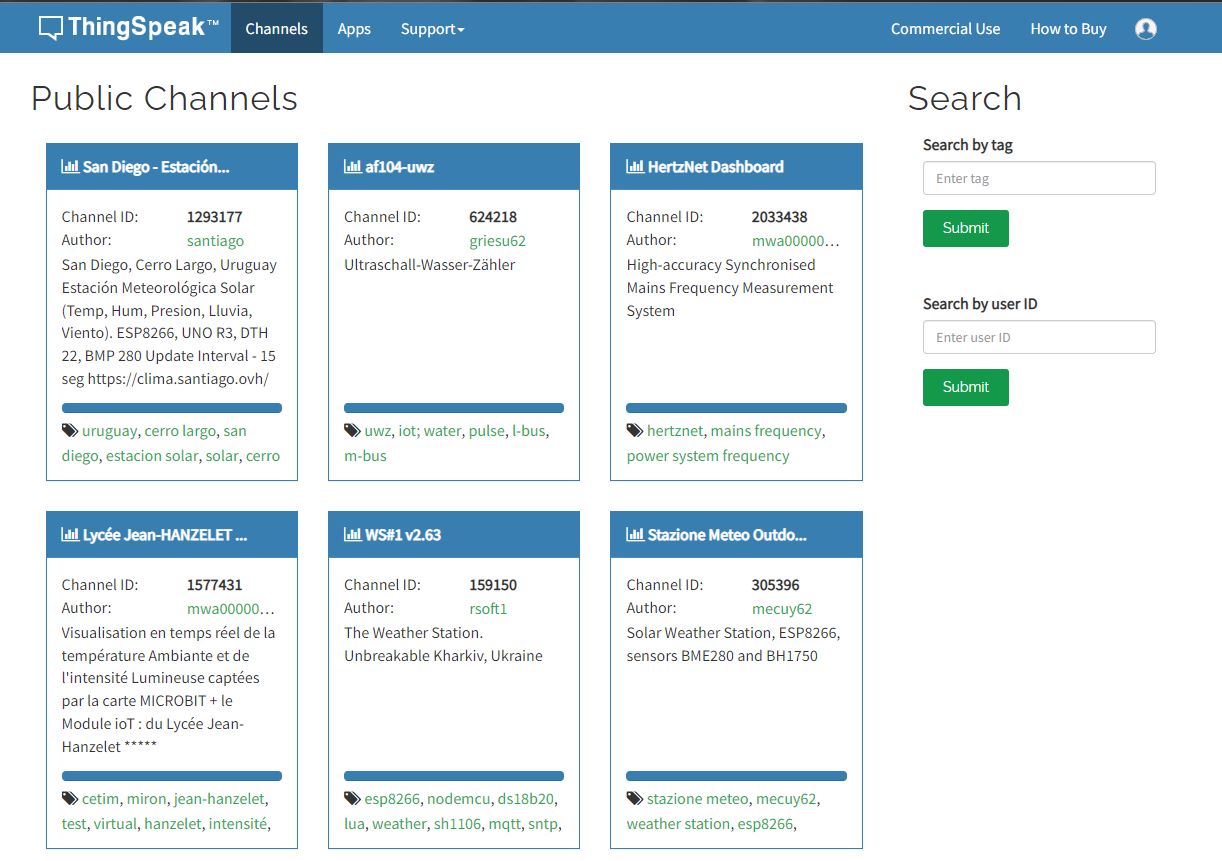
Task: Click chart icon beside af104-uwz title
Action: [x=352, y=167]
